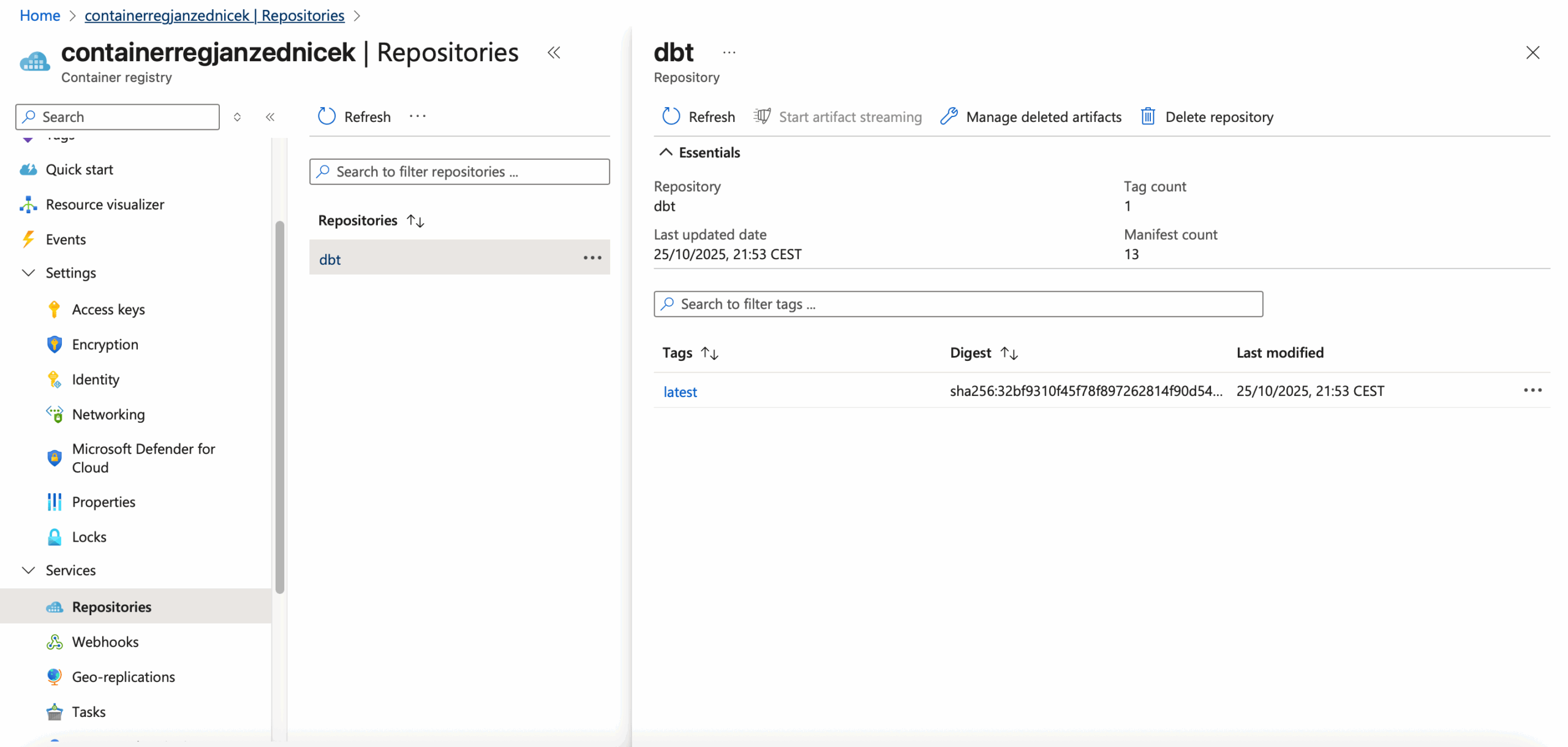
Task: Open the latest tag link
Action: pyautogui.click(x=680, y=392)
